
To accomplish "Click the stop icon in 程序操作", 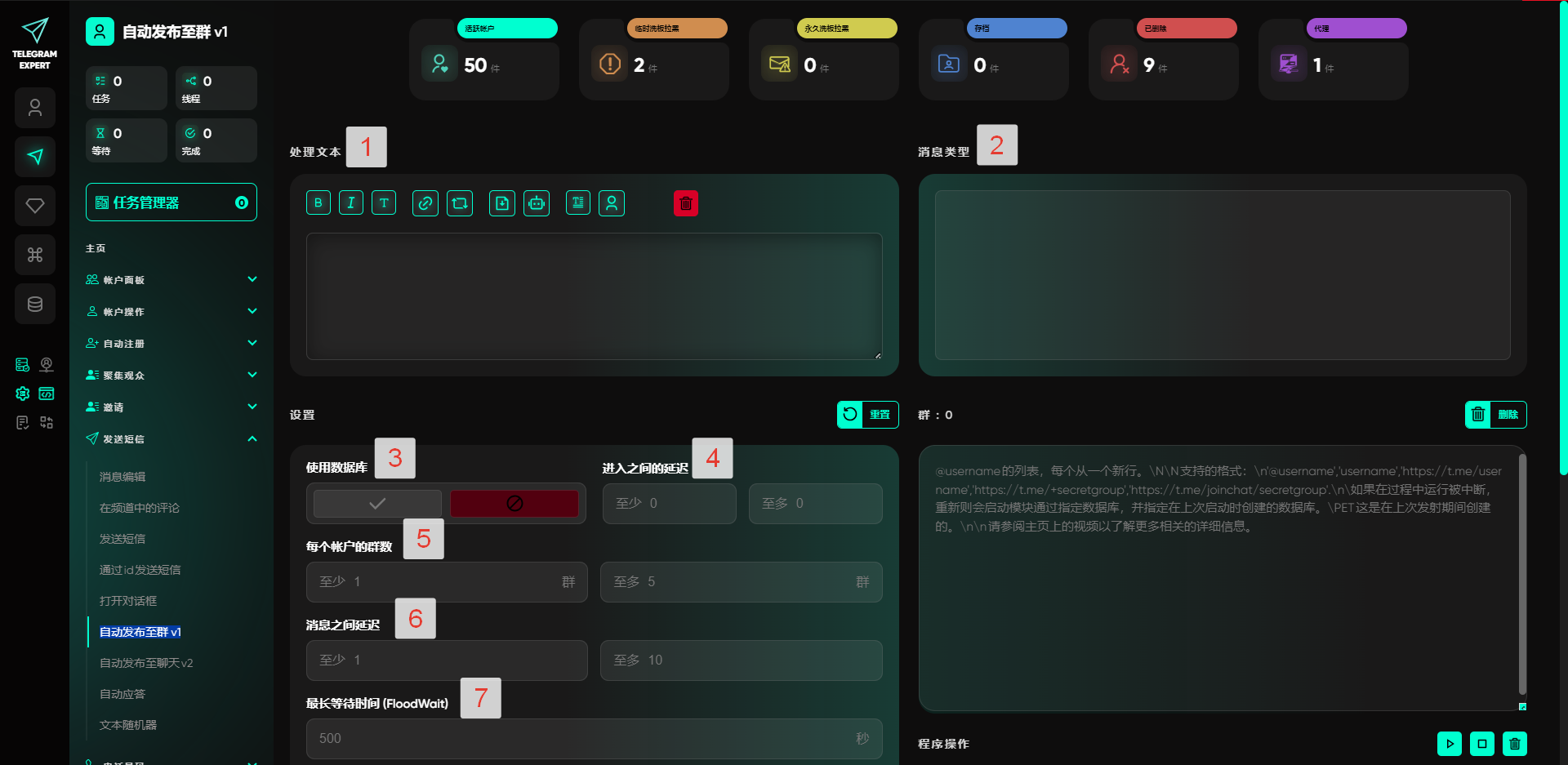I will (1481, 744).
